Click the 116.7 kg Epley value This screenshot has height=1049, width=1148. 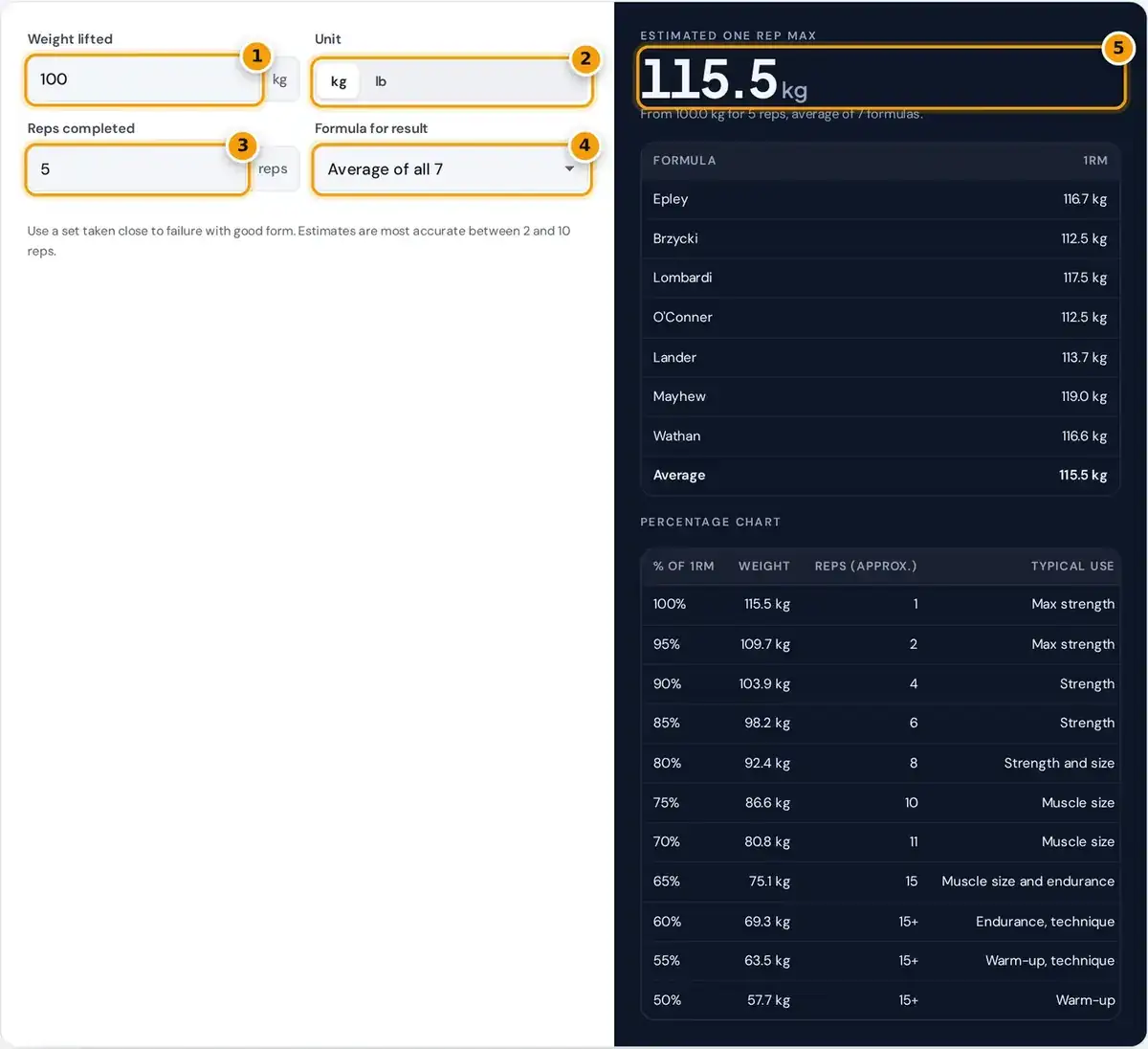click(1085, 199)
